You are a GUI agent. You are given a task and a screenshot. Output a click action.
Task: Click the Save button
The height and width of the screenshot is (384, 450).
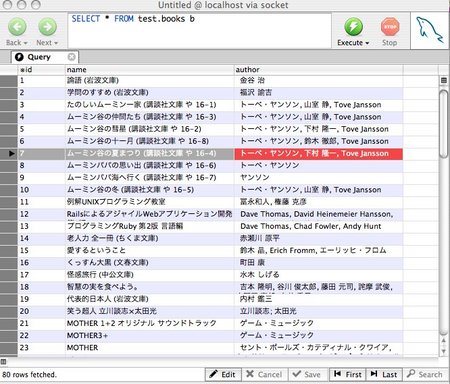[307, 374]
